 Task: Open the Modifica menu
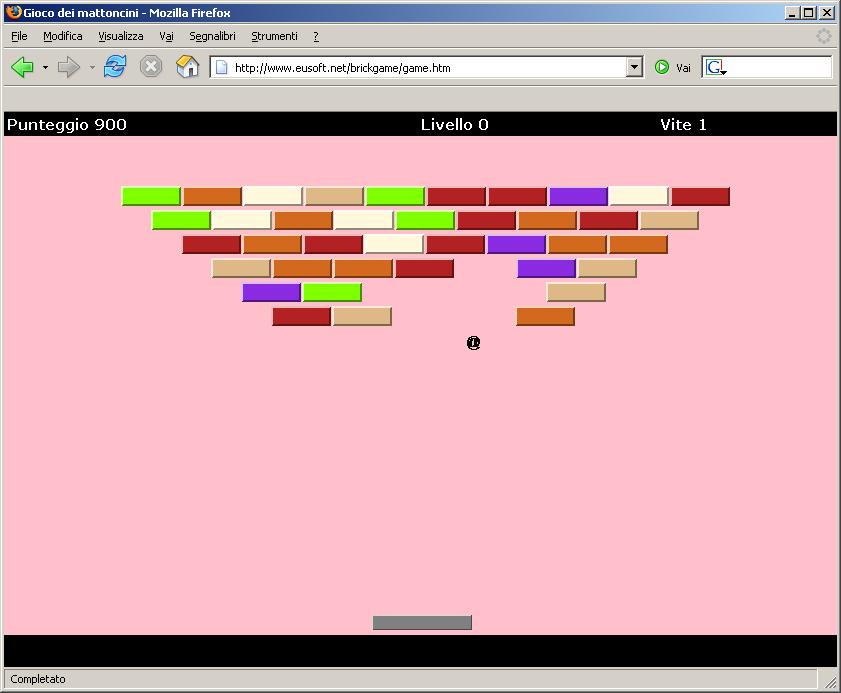tap(63, 36)
